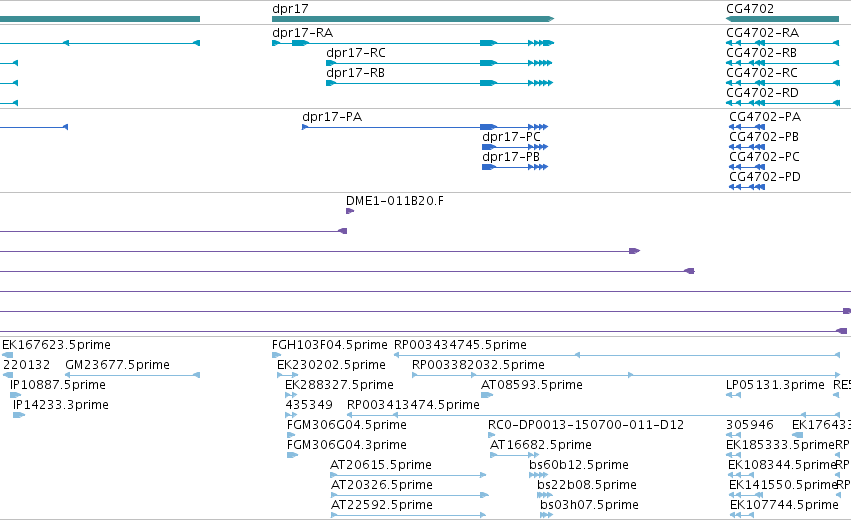Choose the LP05131.3prime EST
851x520 pixels.
733,395
